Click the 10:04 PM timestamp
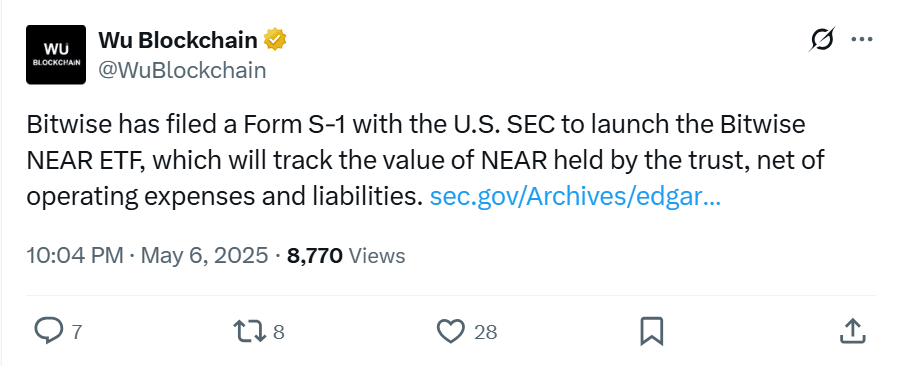Image resolution: width=899 pixels, height=366 pixels. coord(75,255)
